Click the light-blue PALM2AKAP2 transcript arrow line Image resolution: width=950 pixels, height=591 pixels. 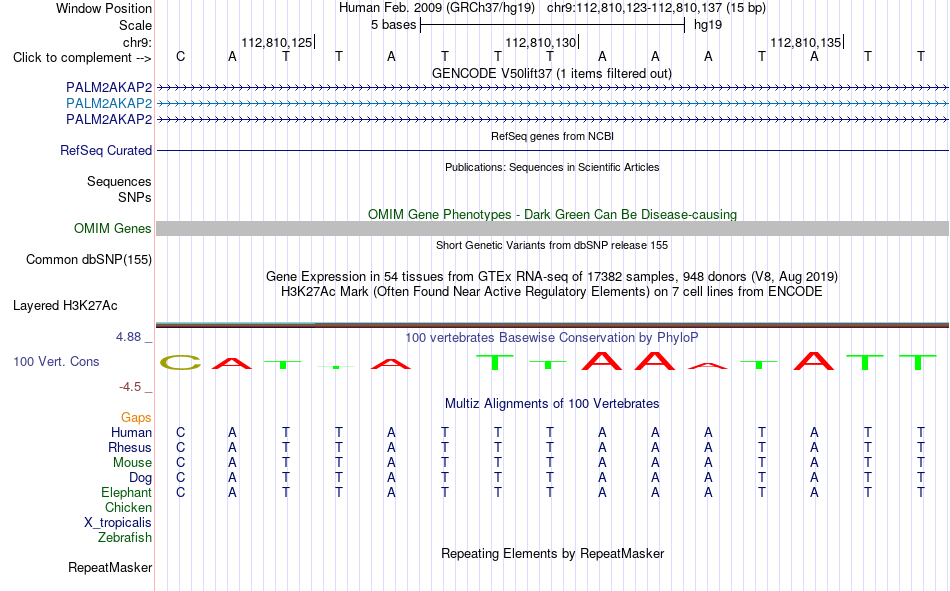click(552, 104)
